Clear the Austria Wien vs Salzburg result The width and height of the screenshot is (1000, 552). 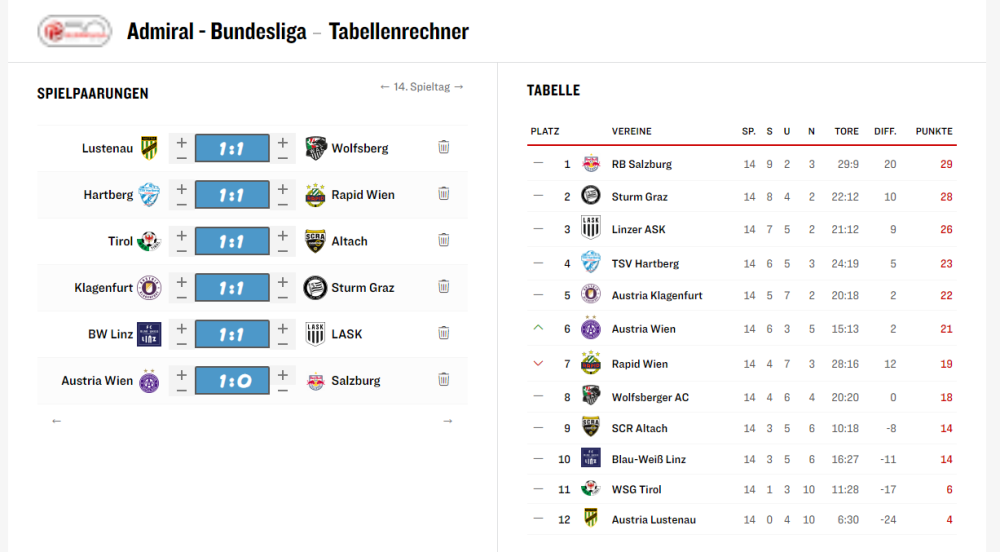443,380
